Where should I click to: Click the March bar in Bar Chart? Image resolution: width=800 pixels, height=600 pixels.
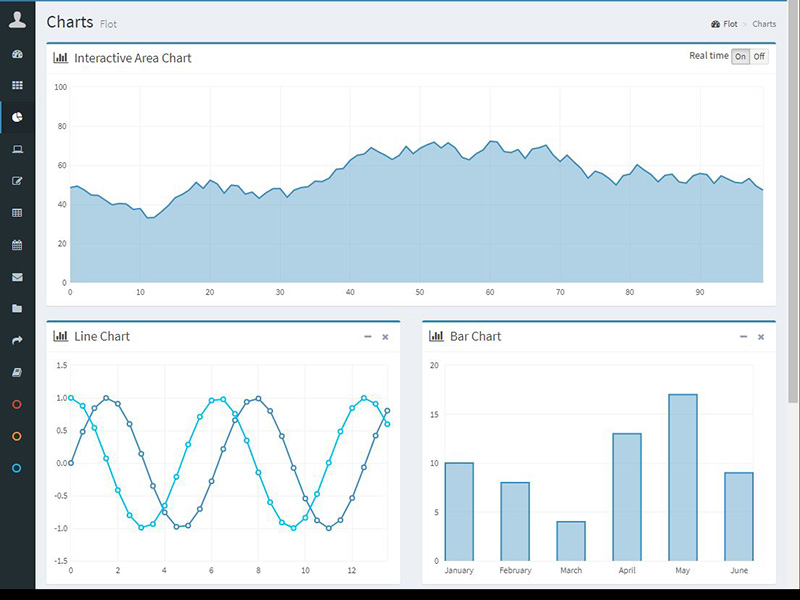[x=571, y=541]
